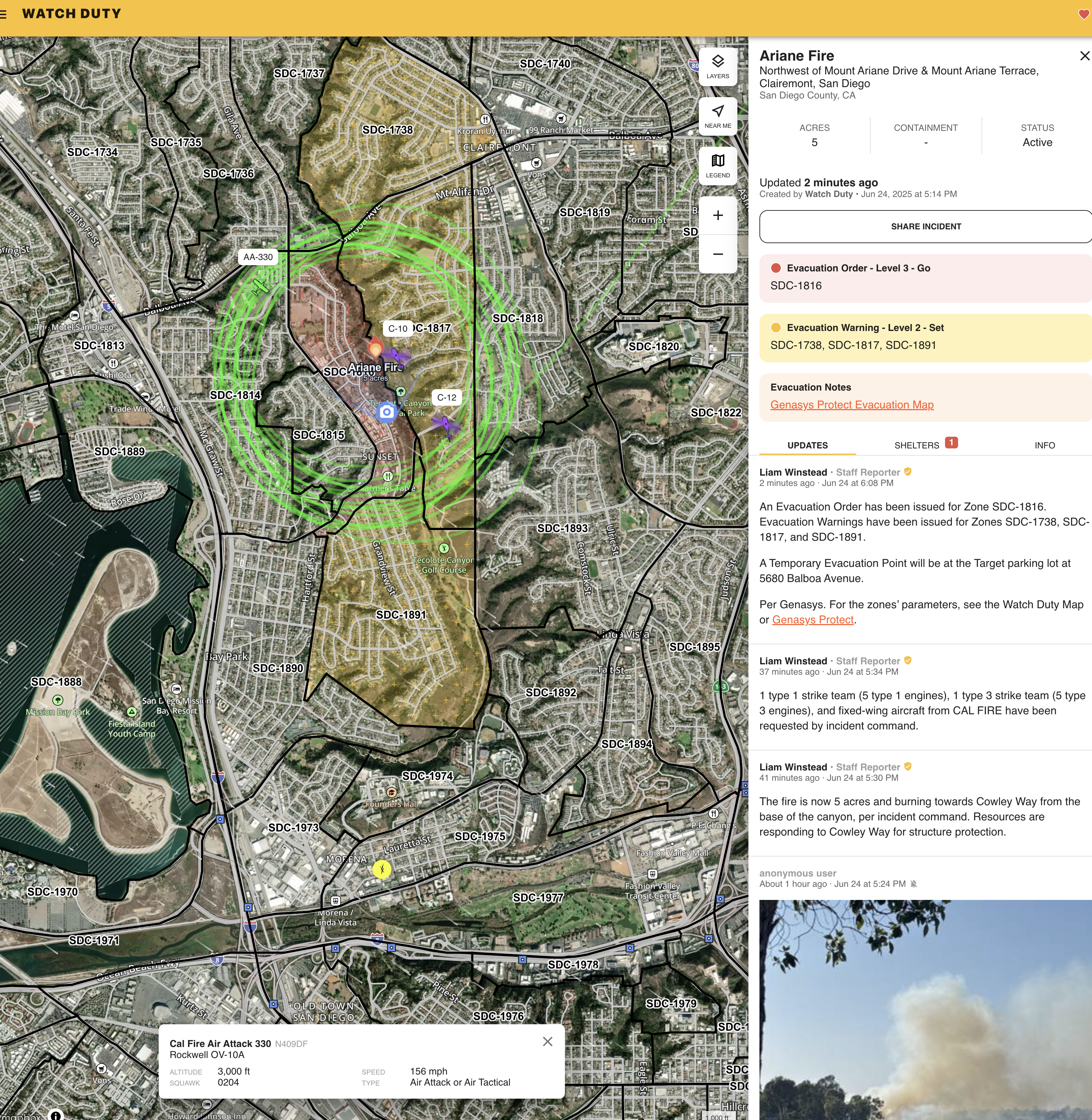Zoom in with the plus button
The height and width of the screenshot is (1120, 1092).
coord(717,216)
